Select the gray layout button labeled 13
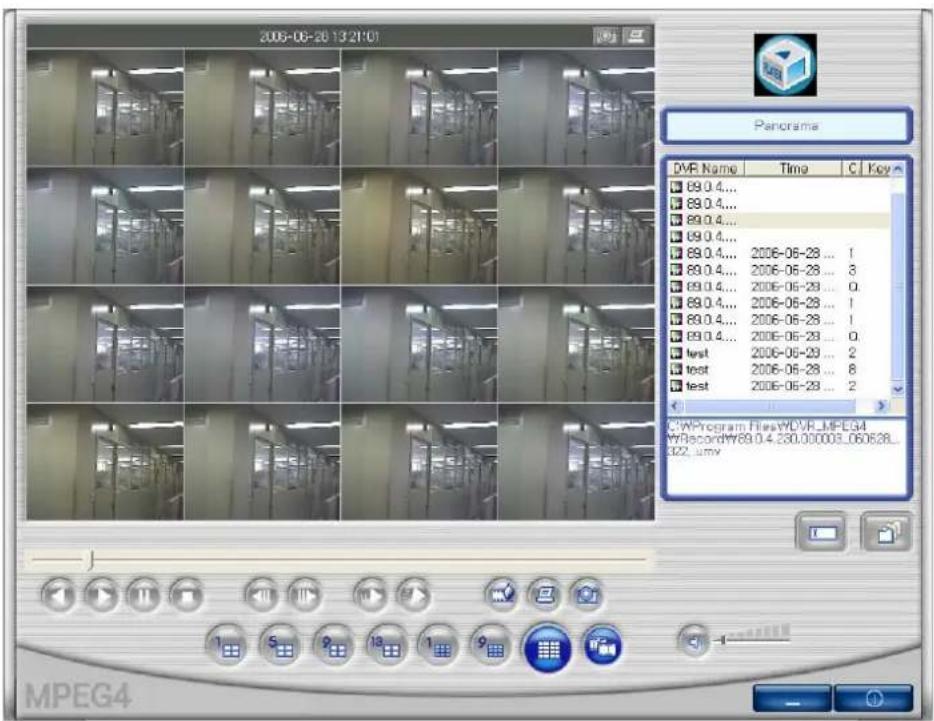 (386, 647)
